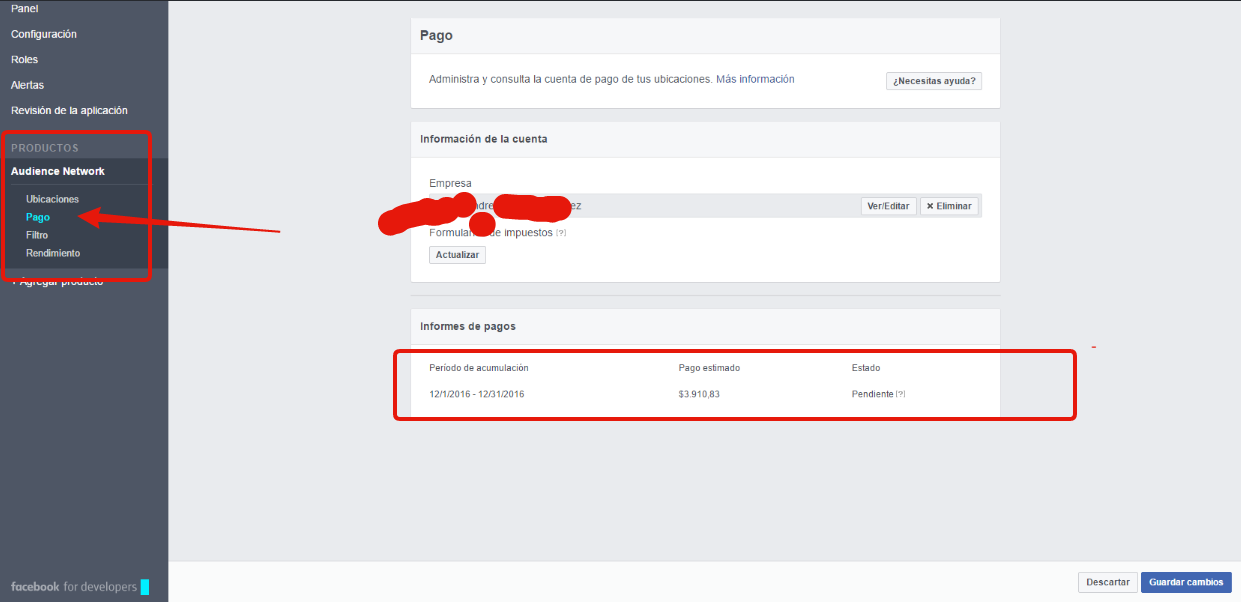Viewport: 1241px width, 602px height.
Task: Click the Actualizar tax form button
Action: (458, 255)
